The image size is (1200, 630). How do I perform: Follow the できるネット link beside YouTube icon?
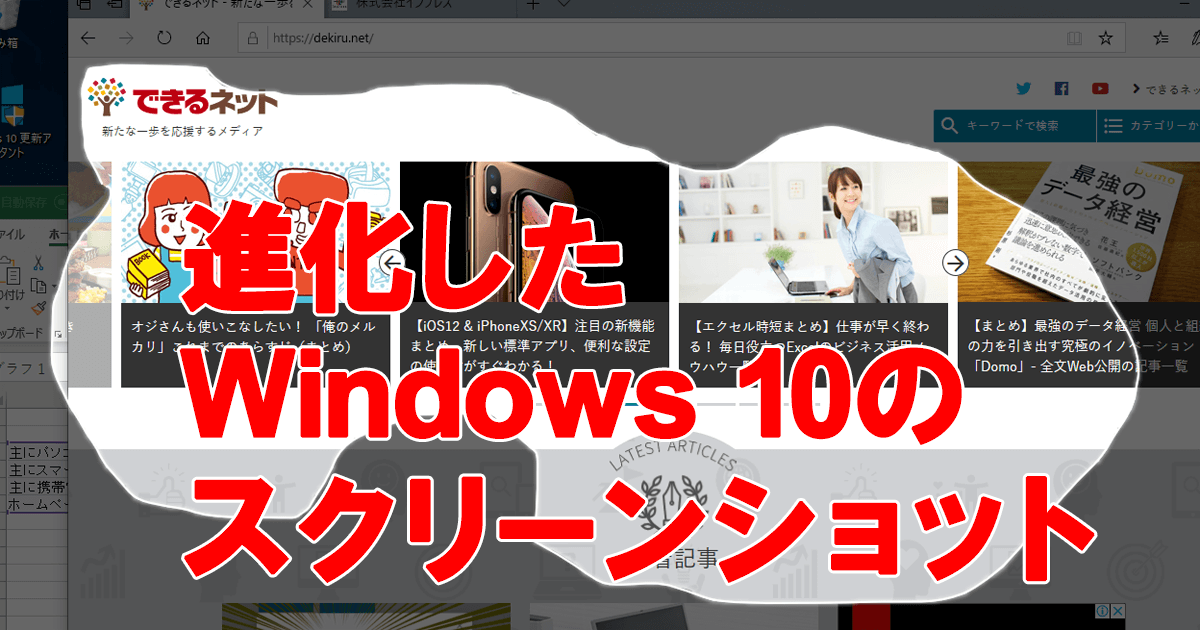tap(1166, 89)
